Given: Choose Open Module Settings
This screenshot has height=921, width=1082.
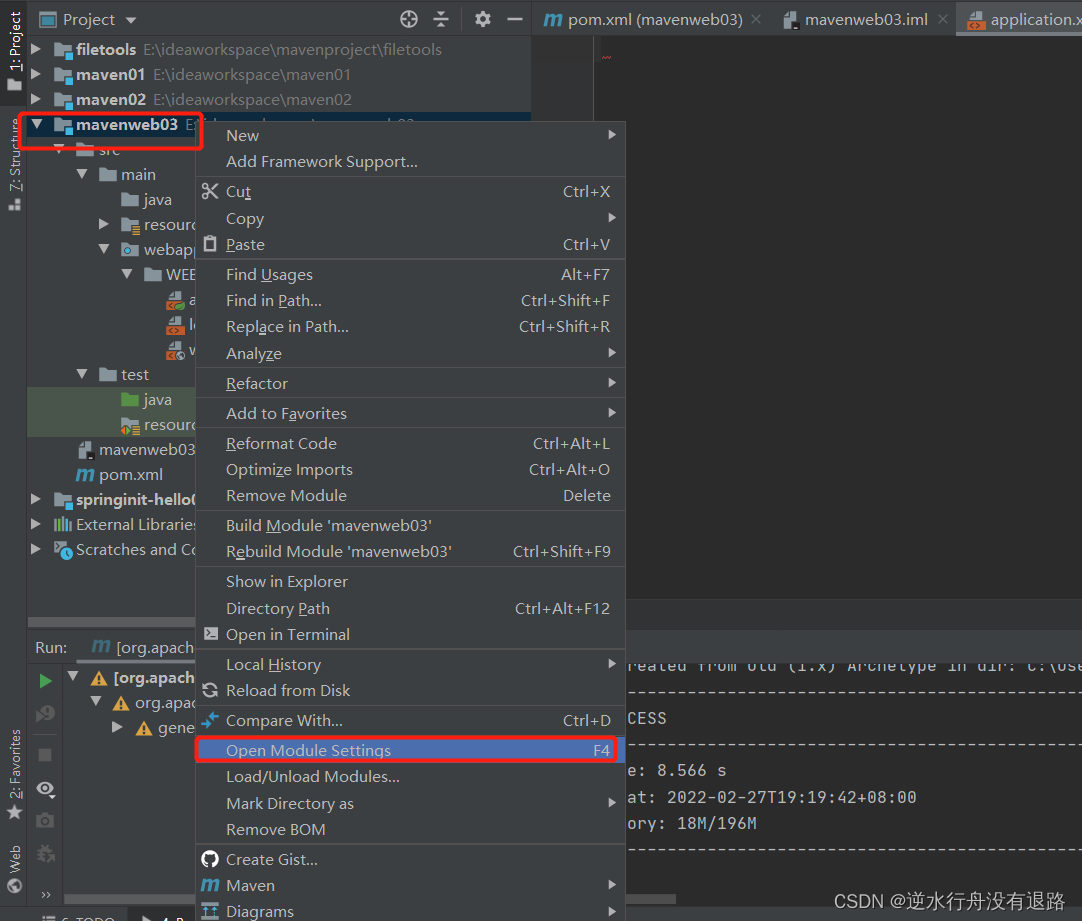Looking at the screenshot, I should (411, 750).
